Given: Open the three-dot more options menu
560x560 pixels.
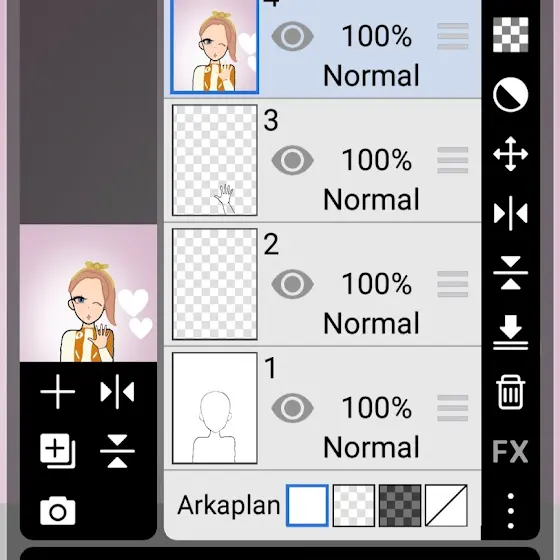Looking at the screenshot, I should click(x=510, y=511).
